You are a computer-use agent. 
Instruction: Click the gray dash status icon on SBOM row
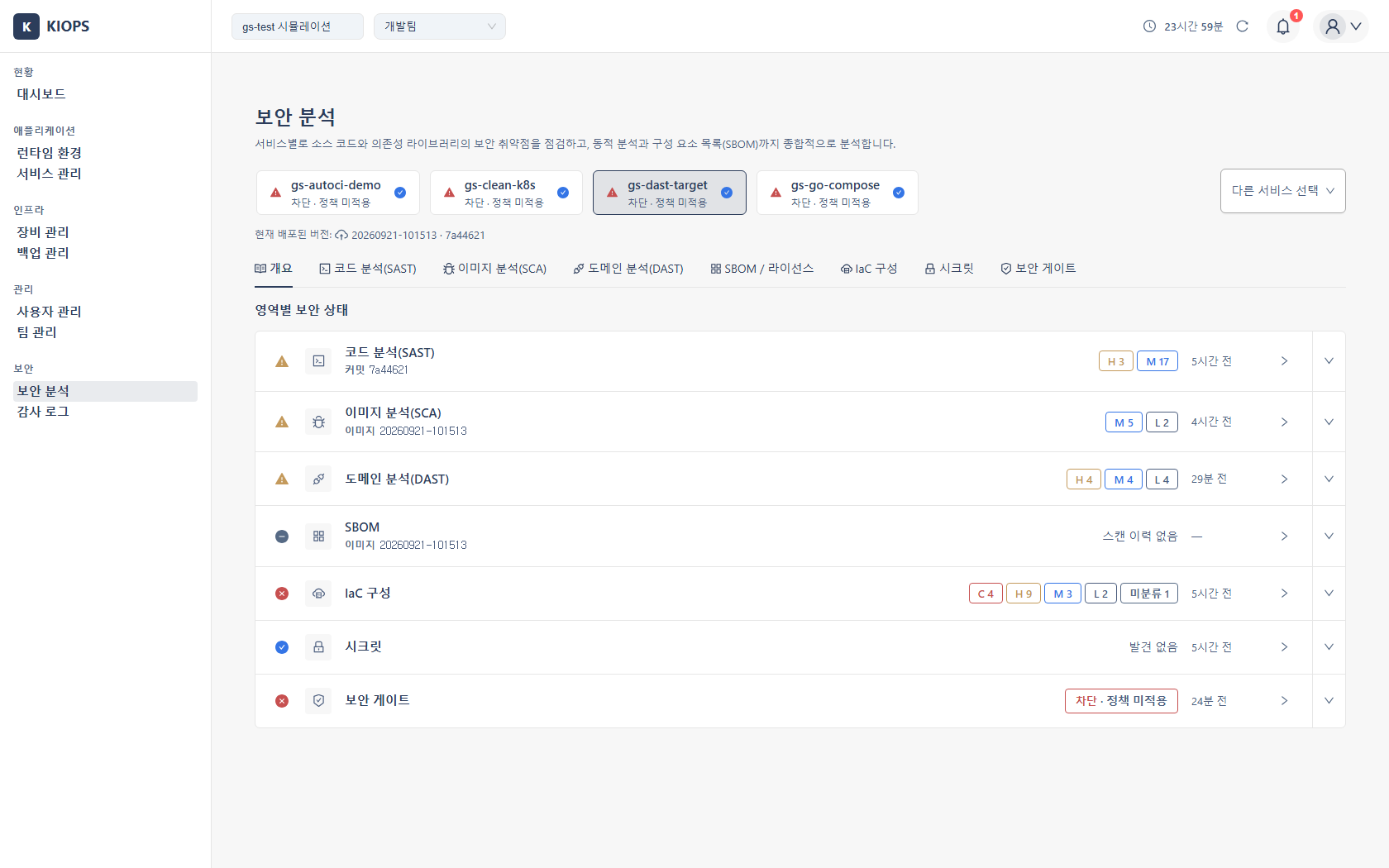coord(282,537)
